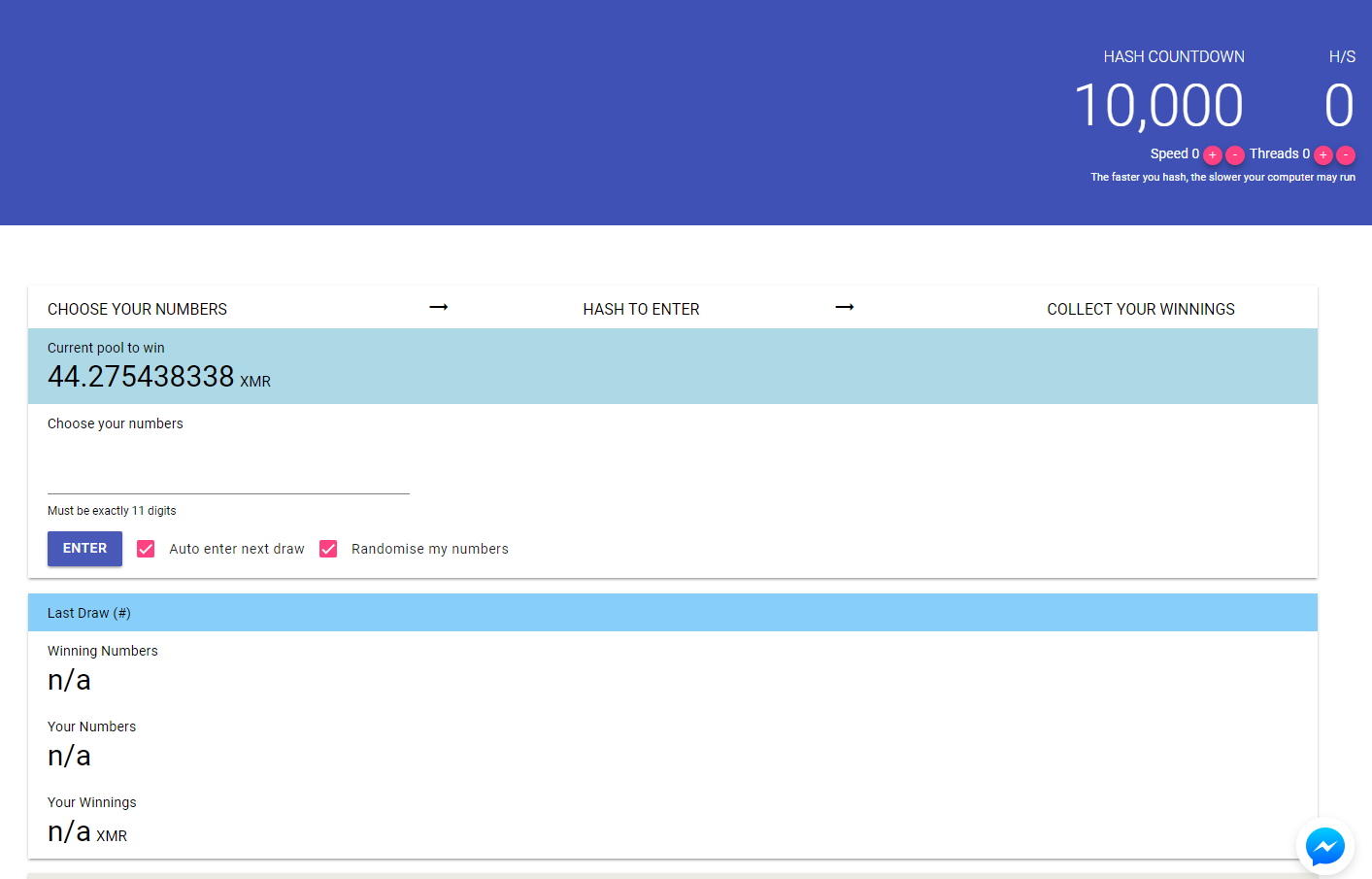
Task: Decrease the Speed with minus button
Action: pyautogui.click(x=1235, y=155)
